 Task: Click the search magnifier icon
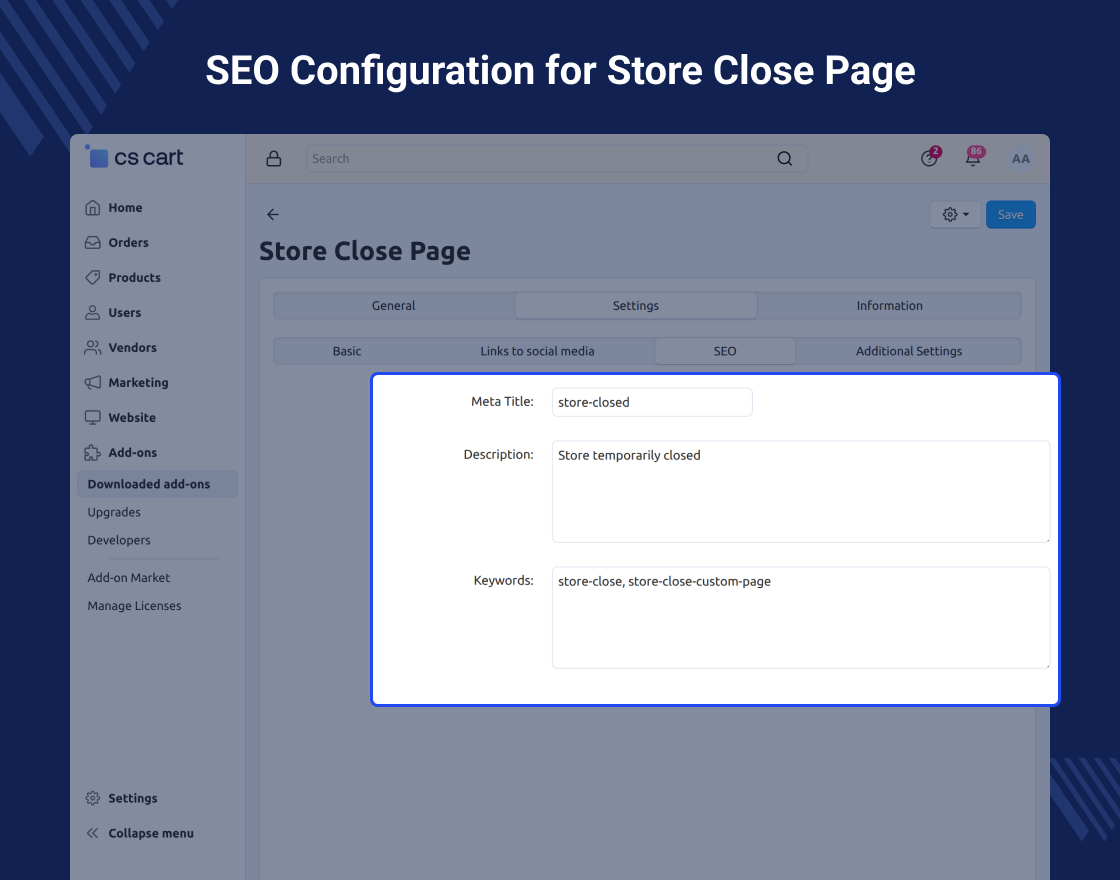[784, 159]
